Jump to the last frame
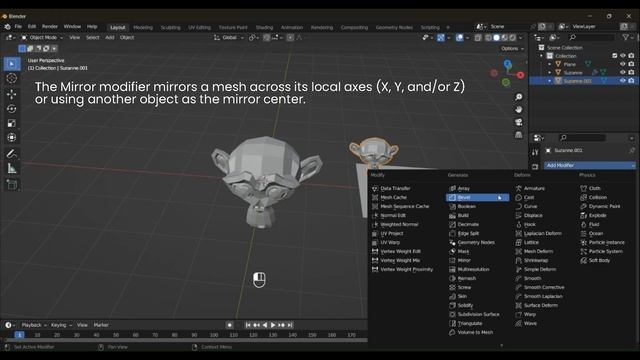 [x=290, y=325]
